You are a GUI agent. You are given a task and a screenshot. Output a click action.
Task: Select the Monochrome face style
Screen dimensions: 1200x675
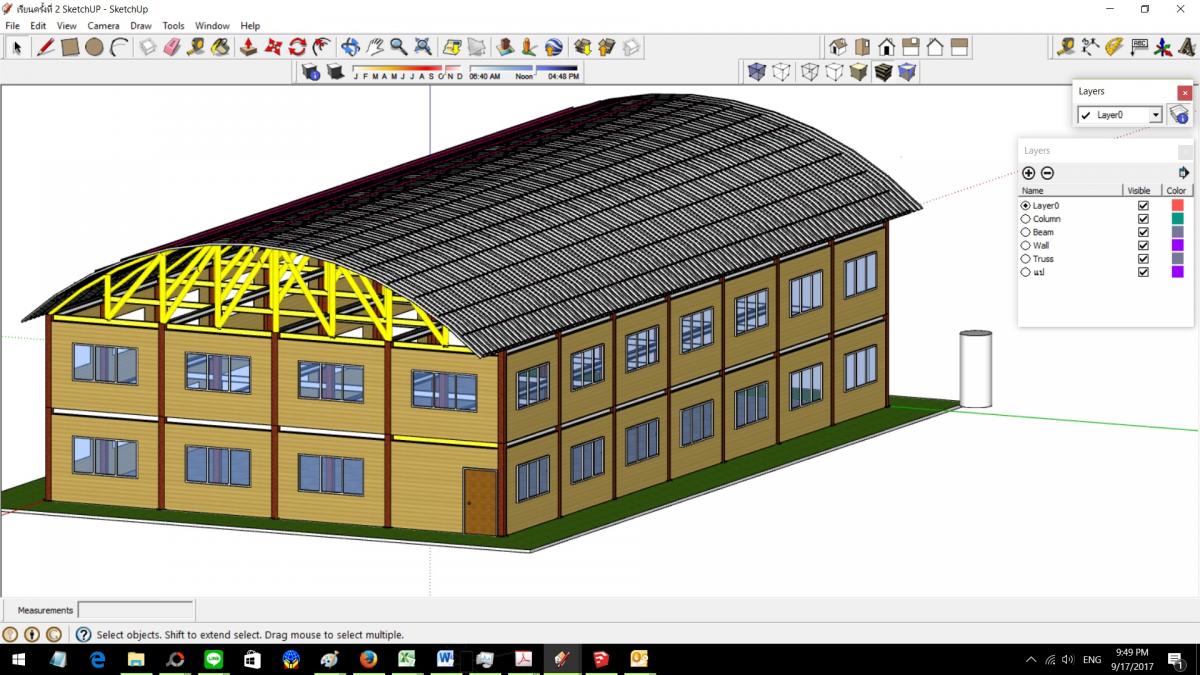907,72
